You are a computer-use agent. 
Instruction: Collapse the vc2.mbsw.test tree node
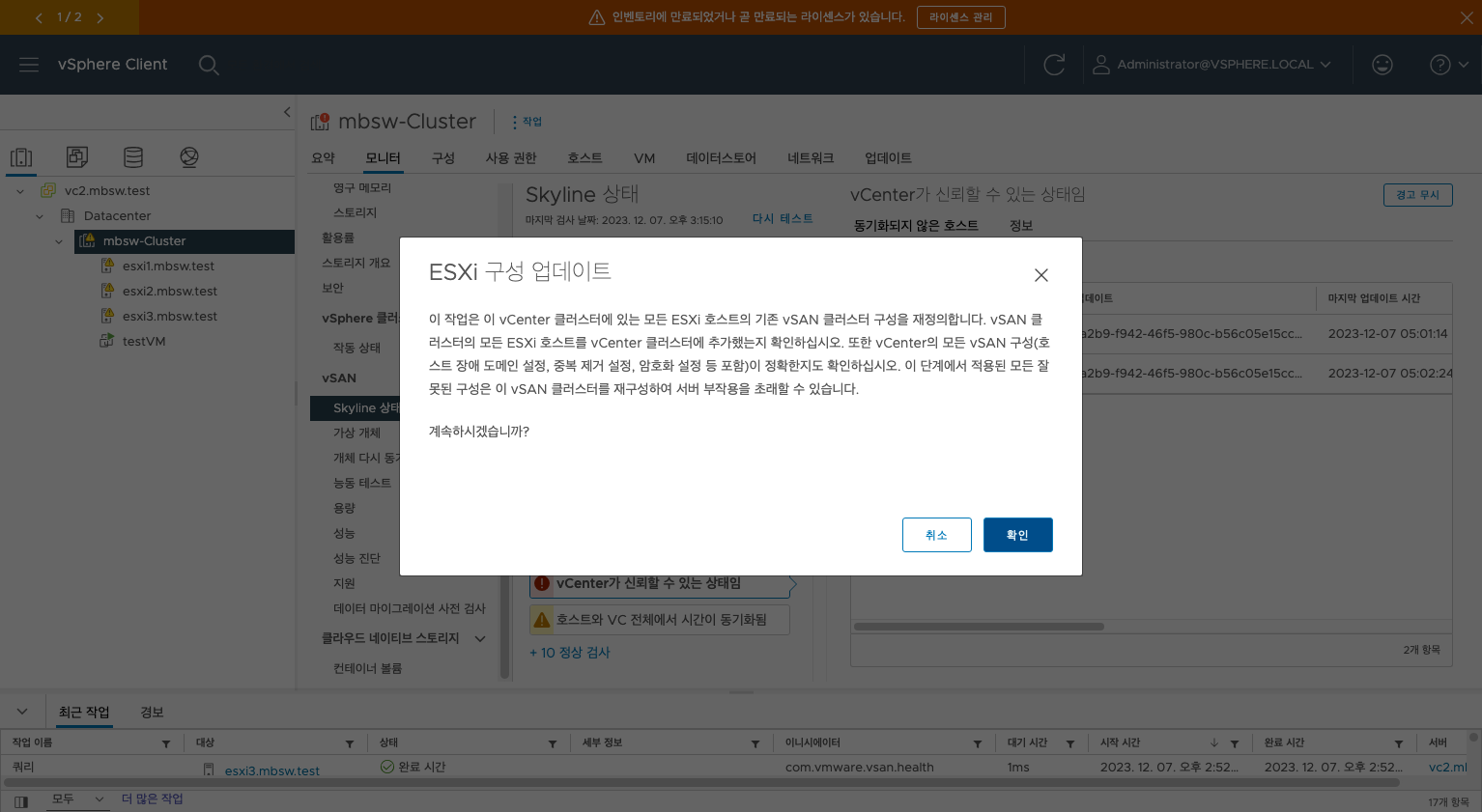tap(20, 191)
